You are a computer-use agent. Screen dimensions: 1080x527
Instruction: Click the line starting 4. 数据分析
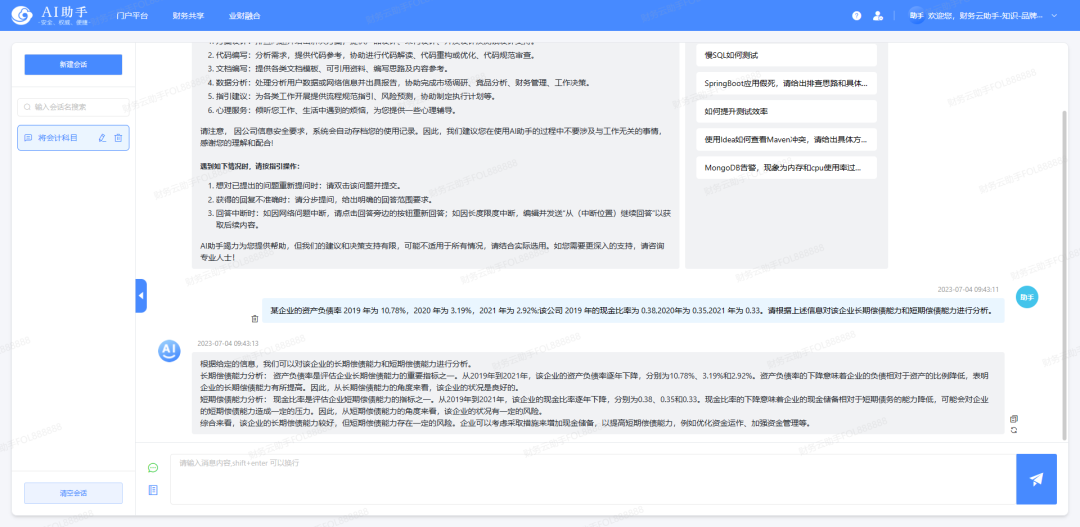tap(398, 83)
